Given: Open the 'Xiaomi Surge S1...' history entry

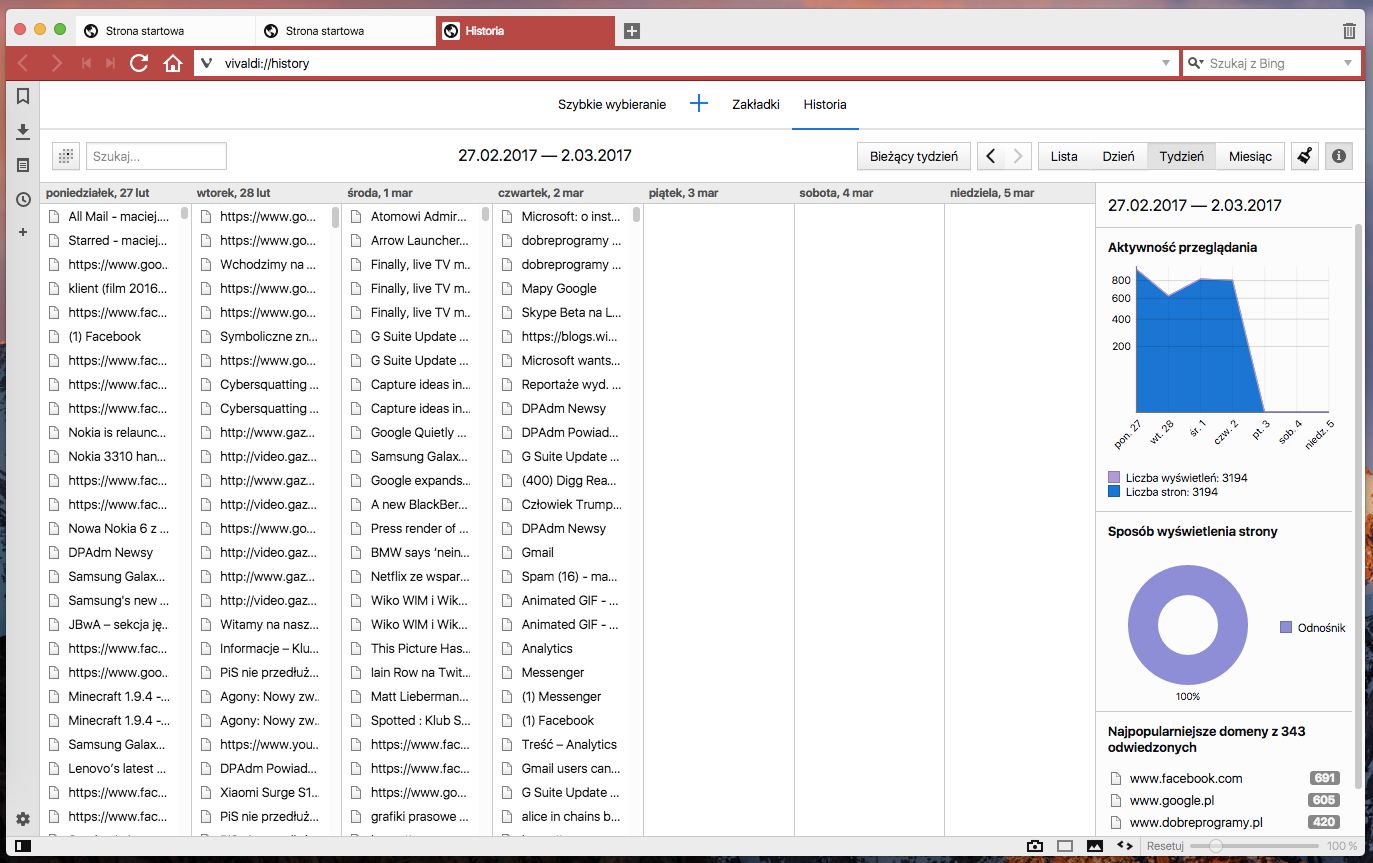Looking at the screenshot, I should pos(261,792).
